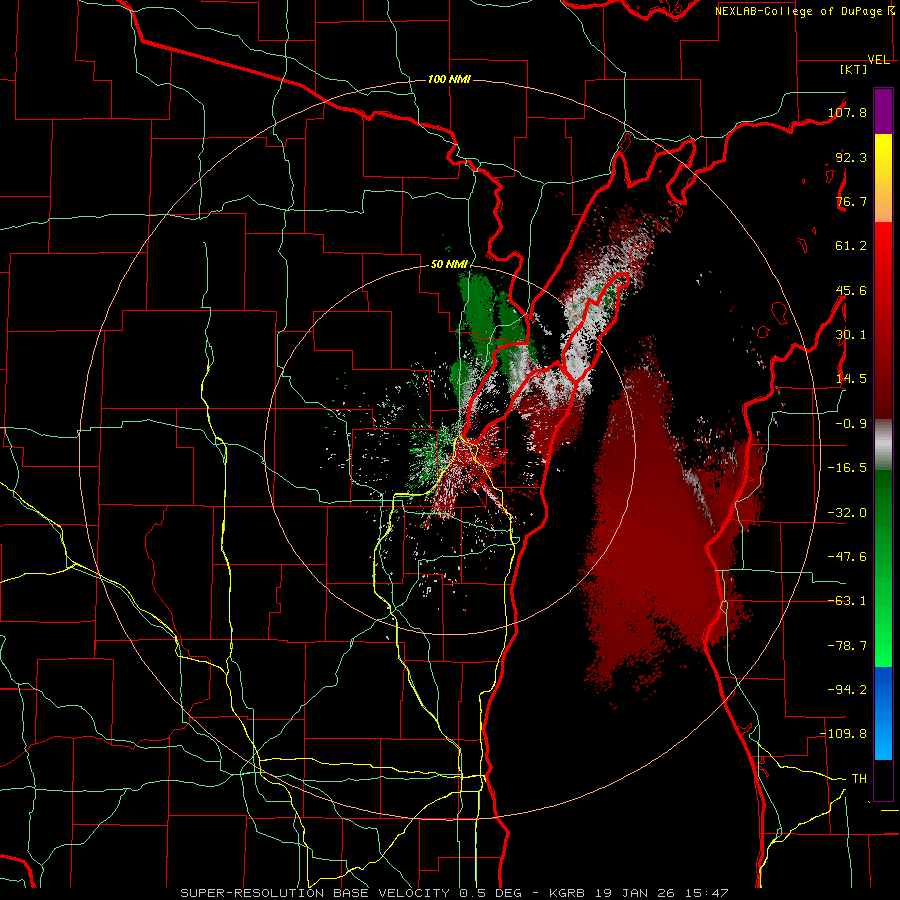This screenshot has height=900, width=900.
Task: Pick the yellow-orange segment of the color bar
Action: click(883, 178)
